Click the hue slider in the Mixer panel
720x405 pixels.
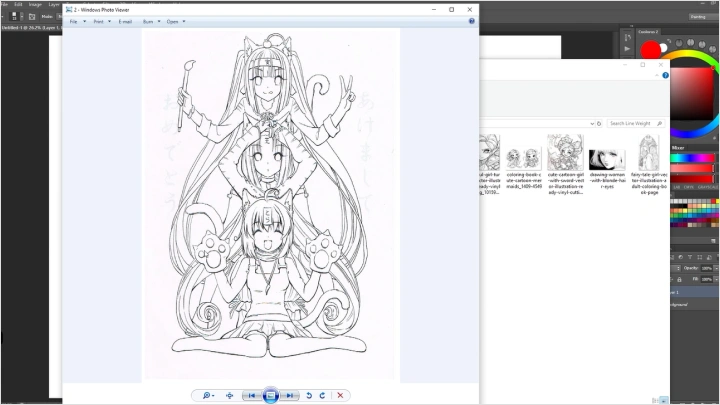click(693, 158)
